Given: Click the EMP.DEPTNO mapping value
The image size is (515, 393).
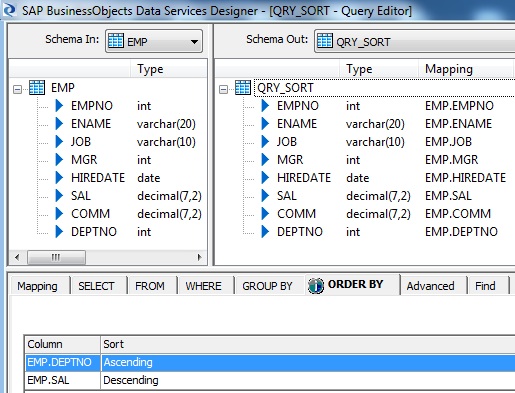Looking at the screenshot, I should (x=461, y=232).
